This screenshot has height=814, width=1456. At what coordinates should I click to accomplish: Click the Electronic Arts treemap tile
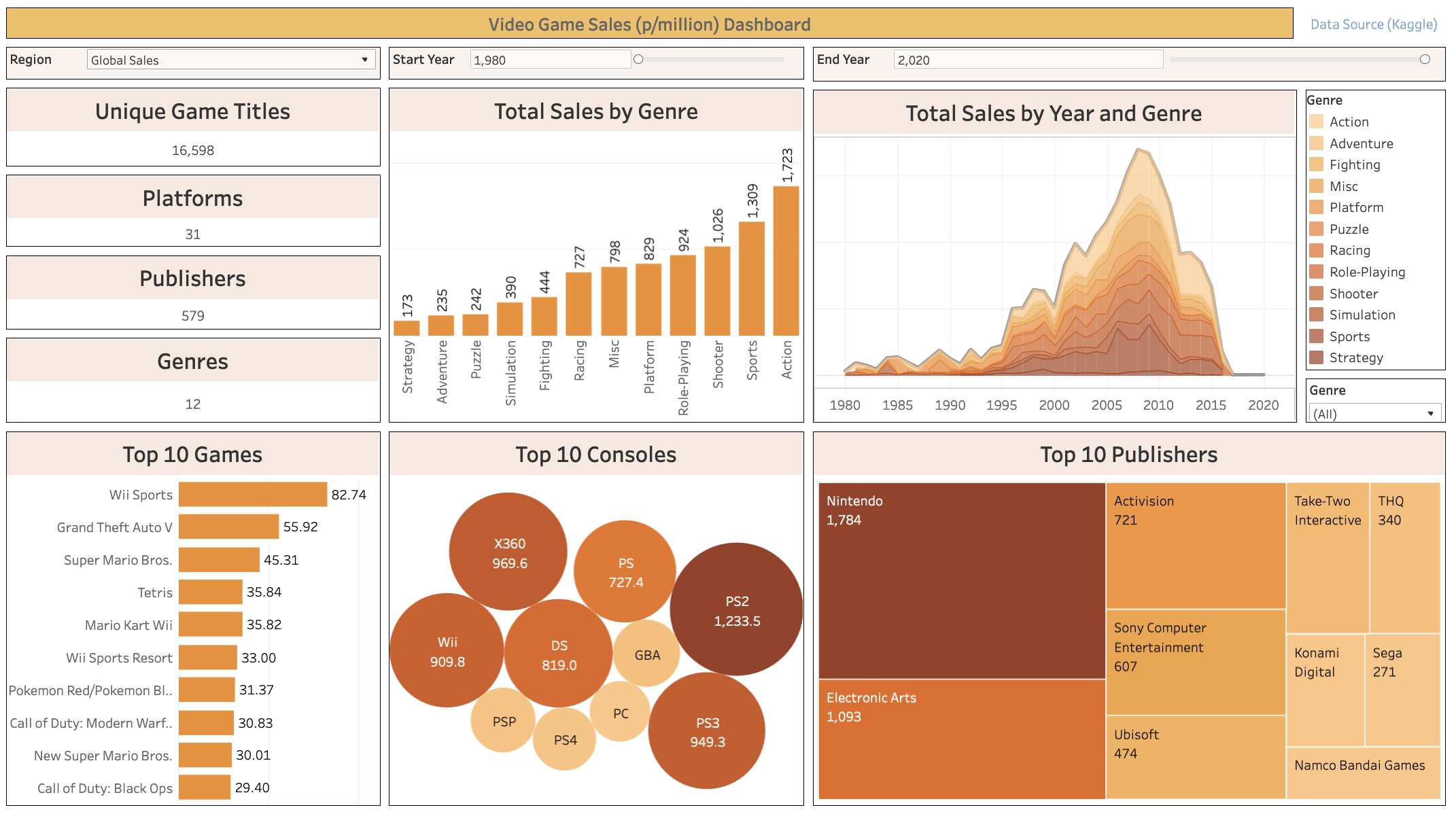pos(961,739)
